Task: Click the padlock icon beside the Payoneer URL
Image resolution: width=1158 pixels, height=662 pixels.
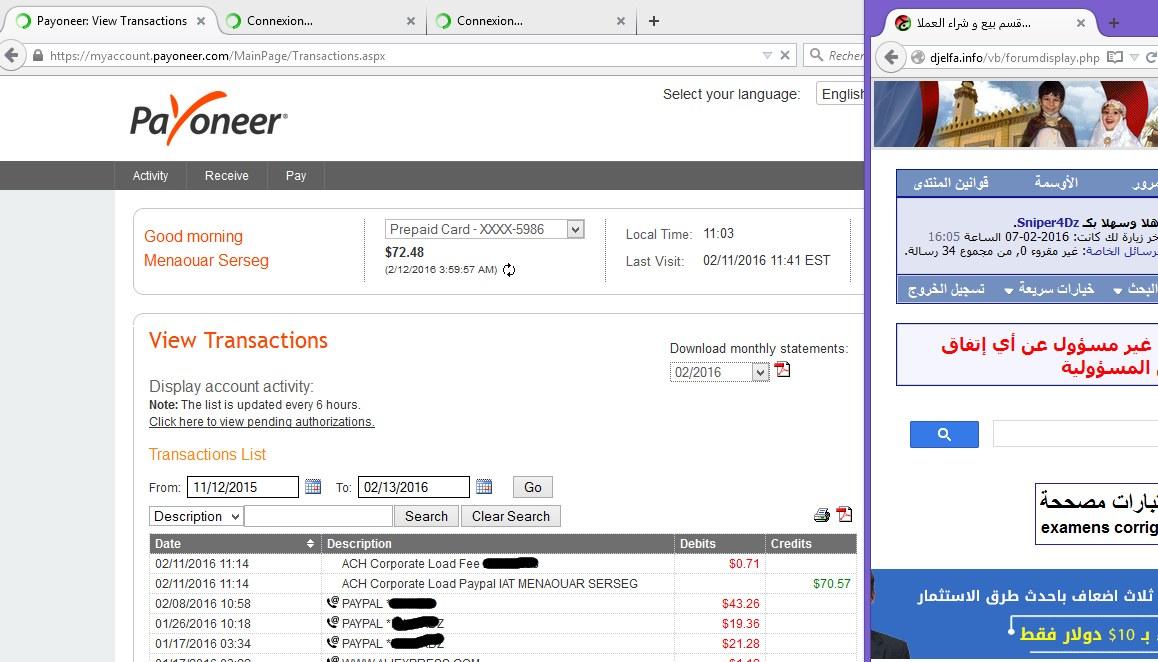Action: tap(38, 55)
